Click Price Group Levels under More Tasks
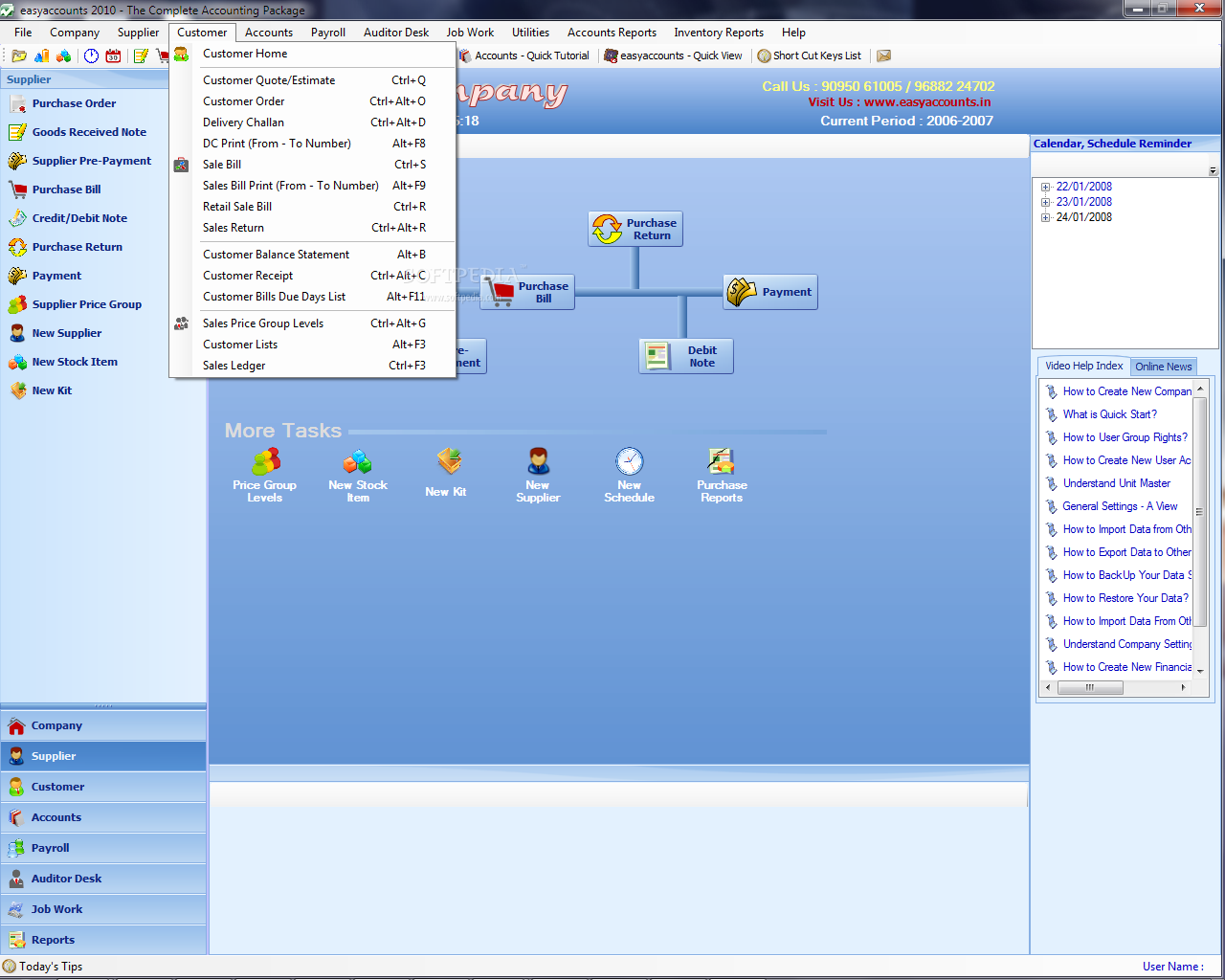The height and width of the screenshot is (980, 1225). (x=265, y=476)
